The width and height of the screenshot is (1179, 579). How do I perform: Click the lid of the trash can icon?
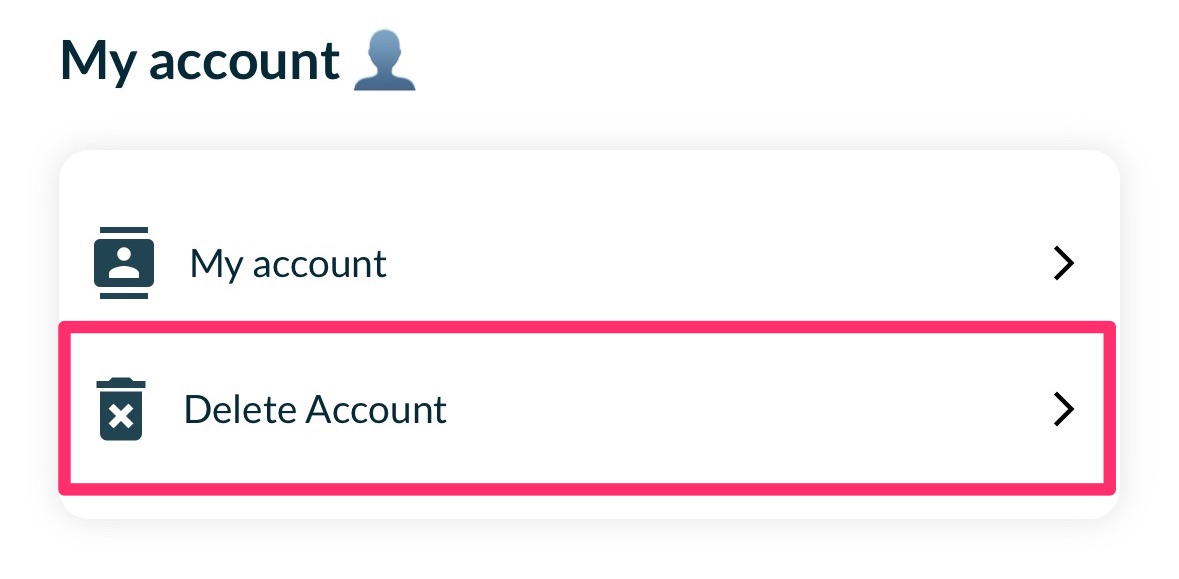121,384
